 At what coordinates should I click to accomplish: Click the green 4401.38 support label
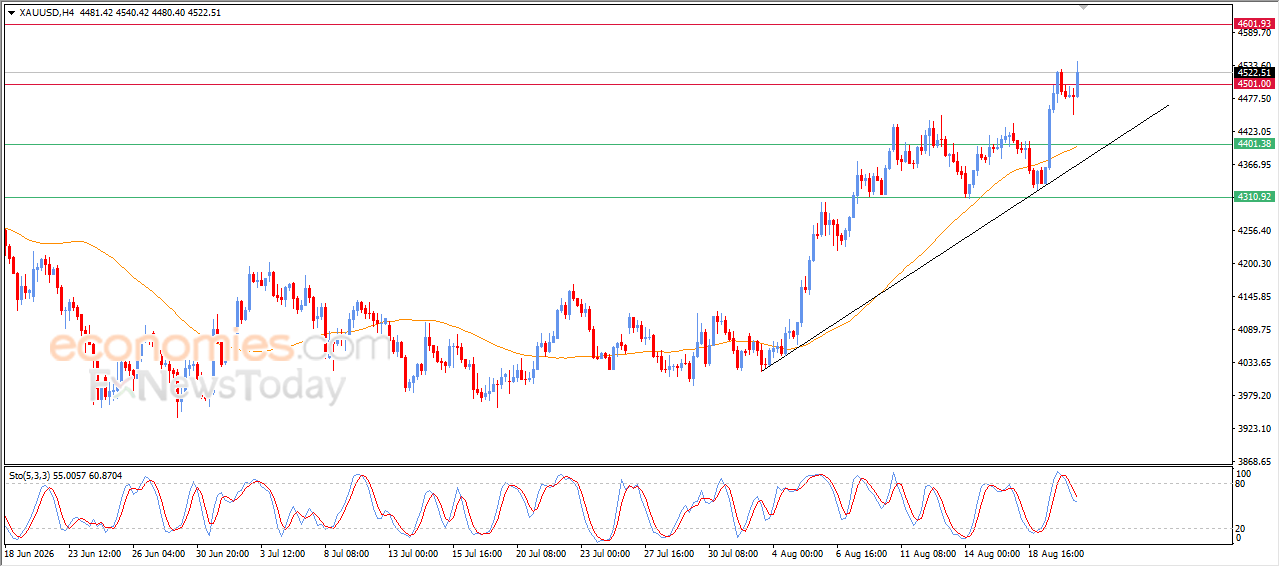click(x=1253, y=144)
